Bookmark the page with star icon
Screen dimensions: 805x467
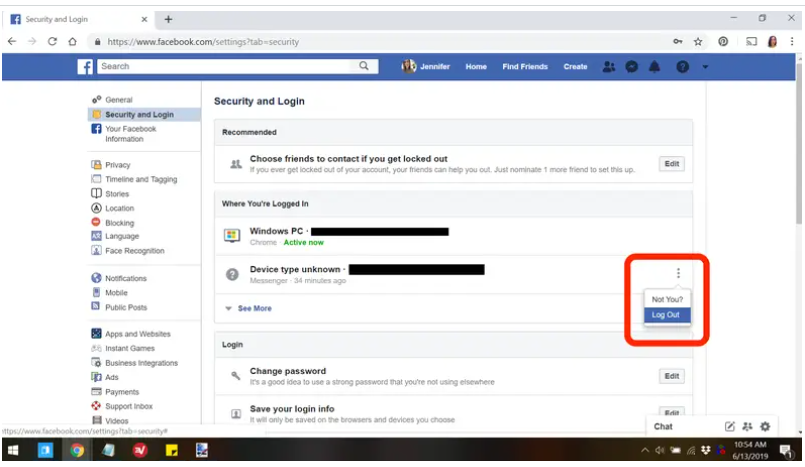[x=698, y=42]
